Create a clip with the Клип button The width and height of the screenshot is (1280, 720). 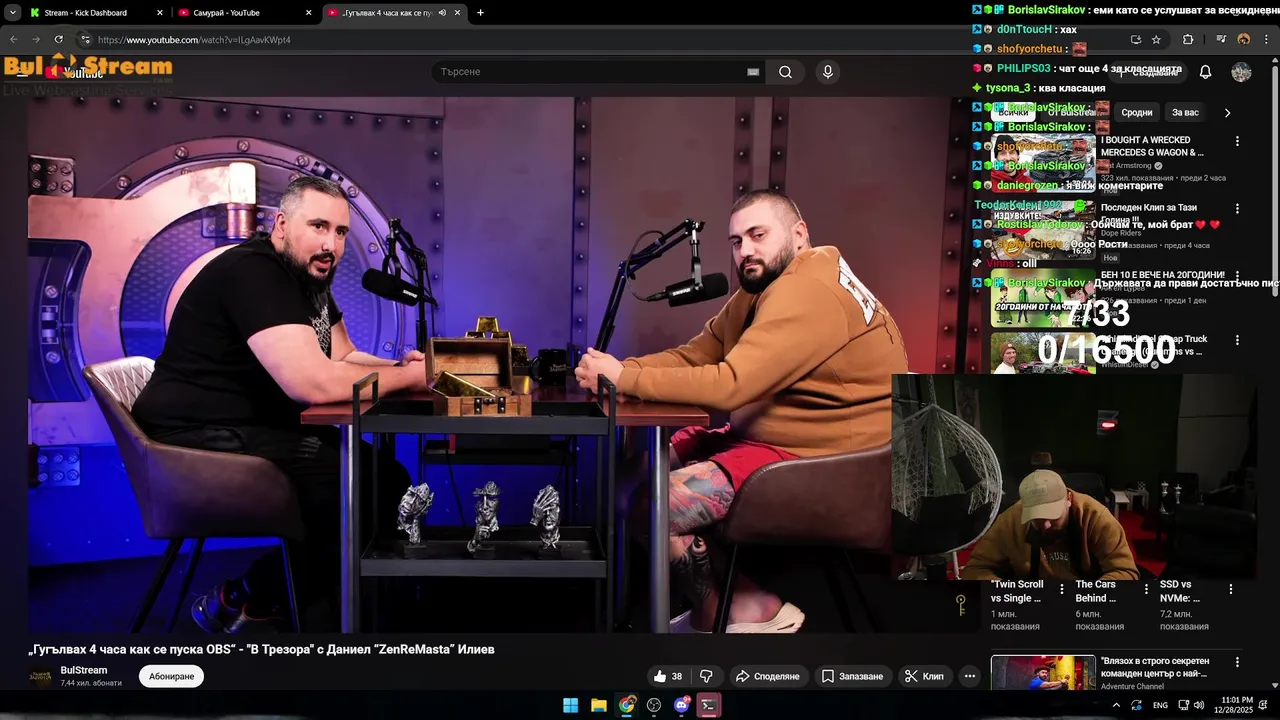click(x=924, y=676)
